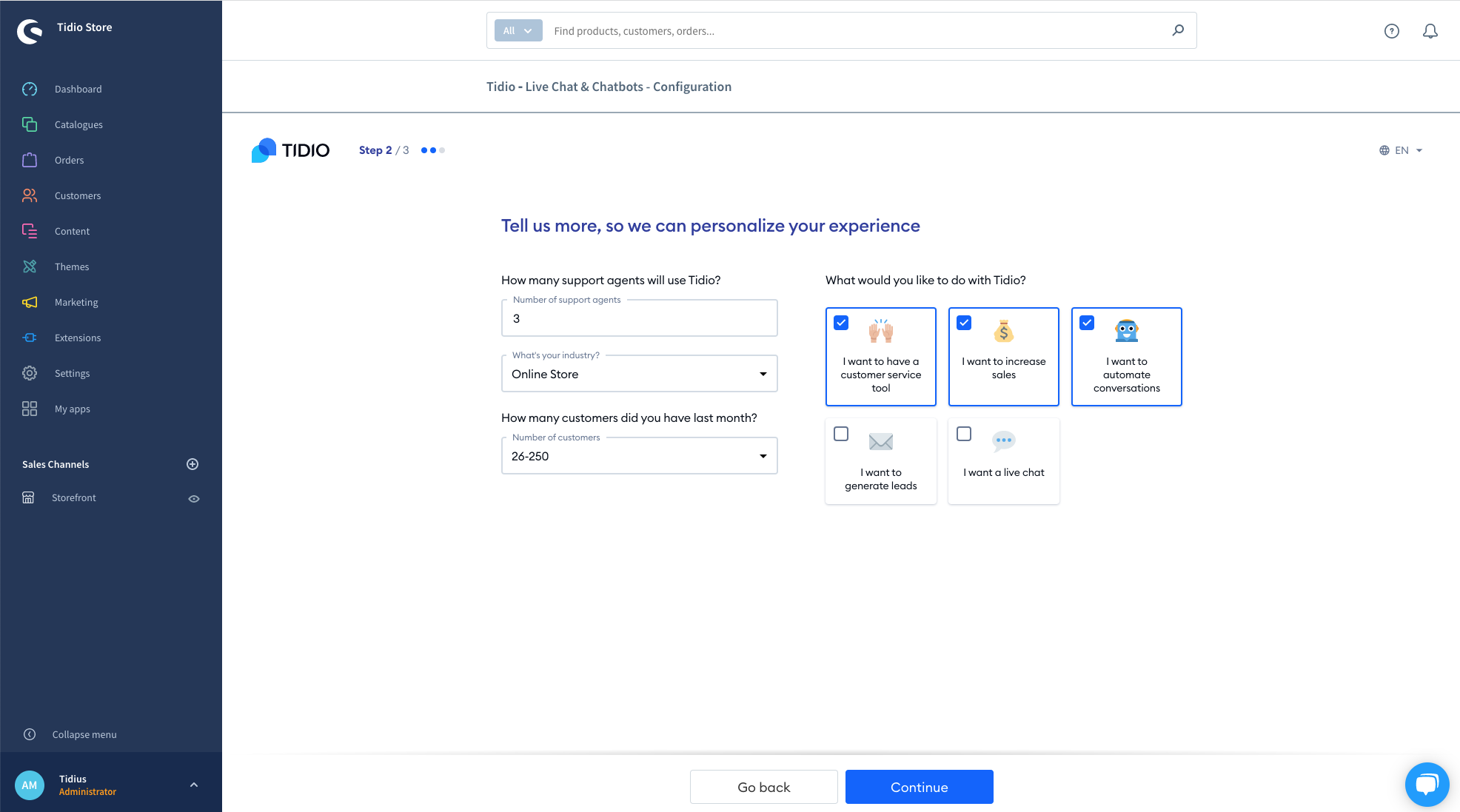Image resolution: width=1460 pixels, height=812 pixels.
Task: Expand the Tidius account menu chevron
Action: [x=194, y=785]
